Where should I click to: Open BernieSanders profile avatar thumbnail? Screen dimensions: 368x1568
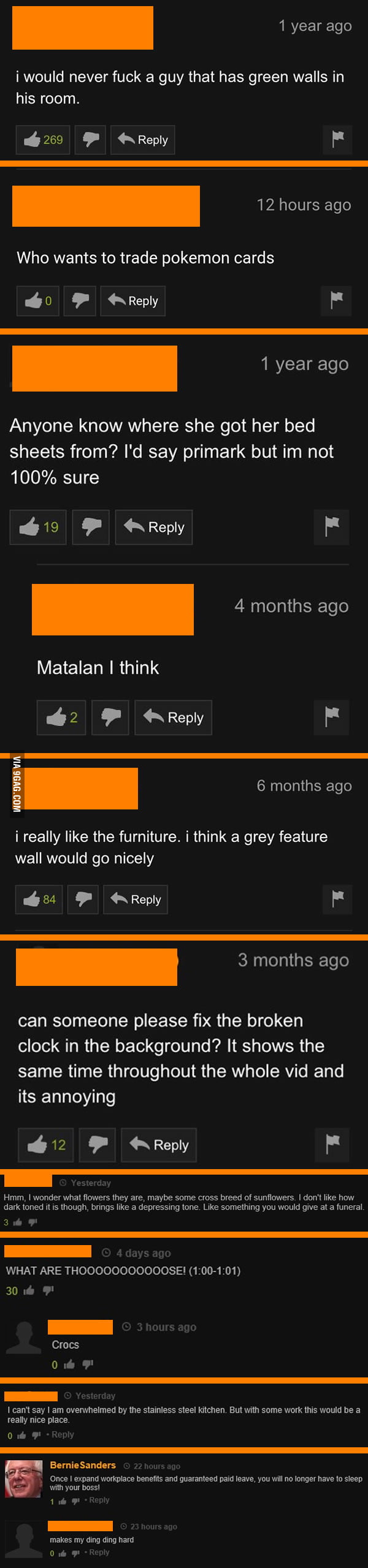(x=23, y=1479)
